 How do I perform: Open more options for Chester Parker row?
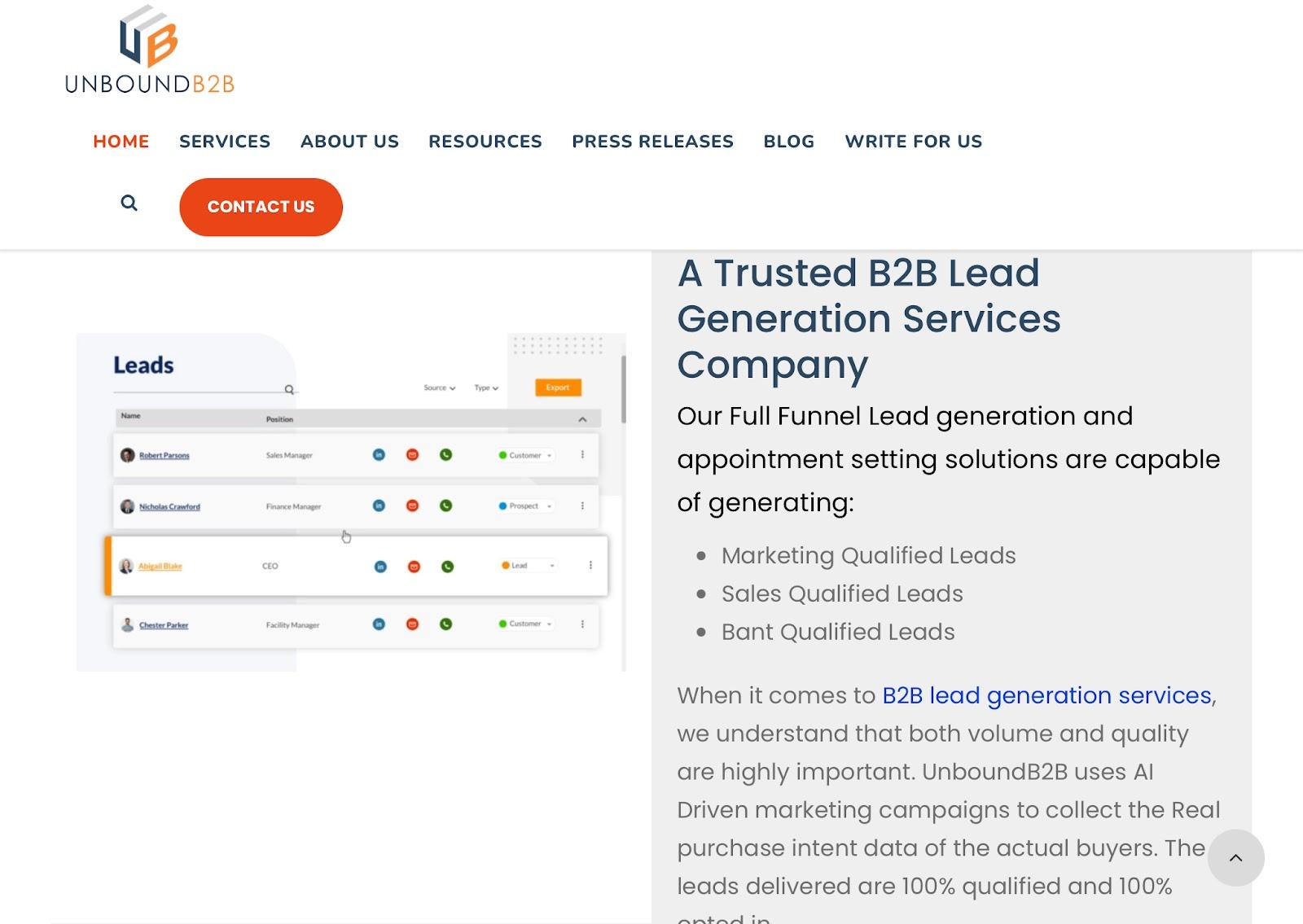582,624
